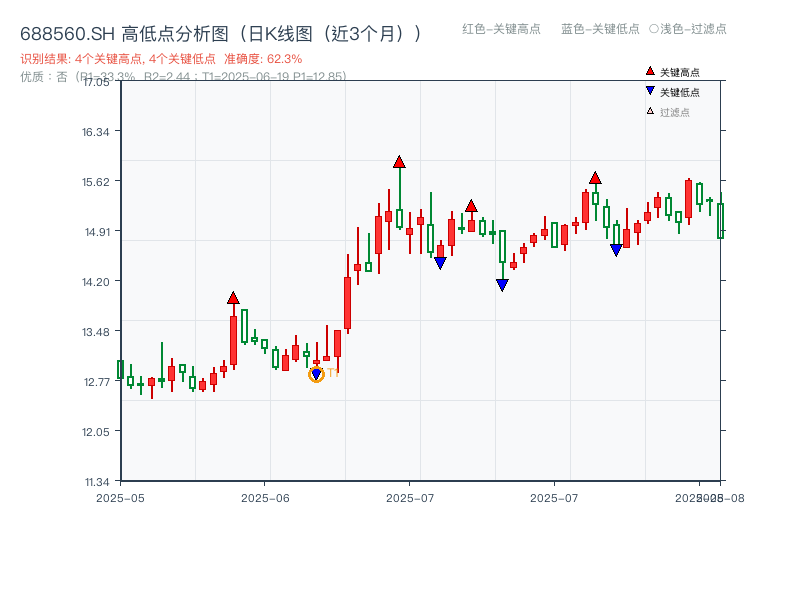Image resolution: width=800 pixels, height=600 pixels.
Task: Select the red 关键高点 triangle icon in the legend
Action: tap(648, 70)
